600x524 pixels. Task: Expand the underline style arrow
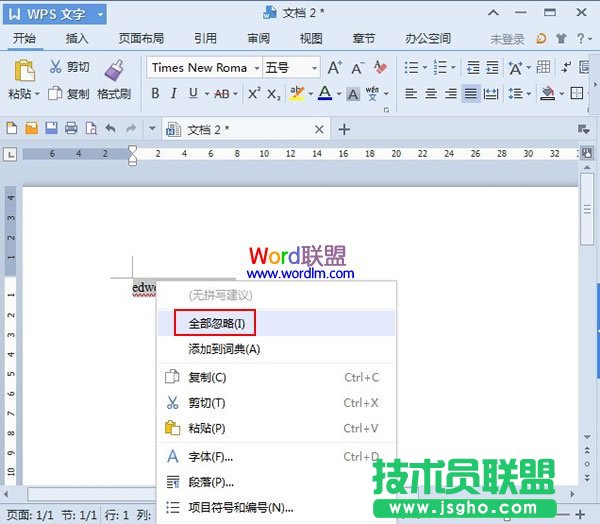pyautogui.click(x=207, y=94)
